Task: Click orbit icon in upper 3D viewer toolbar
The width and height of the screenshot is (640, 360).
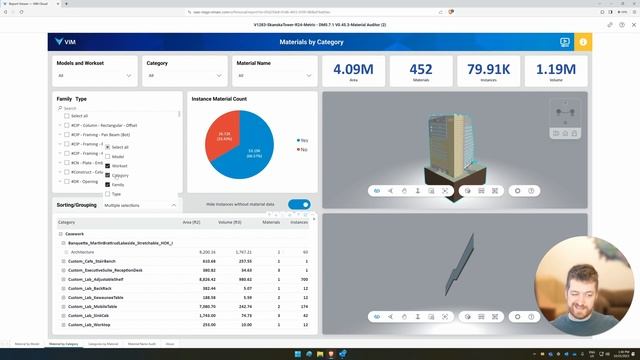Action: 377,191
